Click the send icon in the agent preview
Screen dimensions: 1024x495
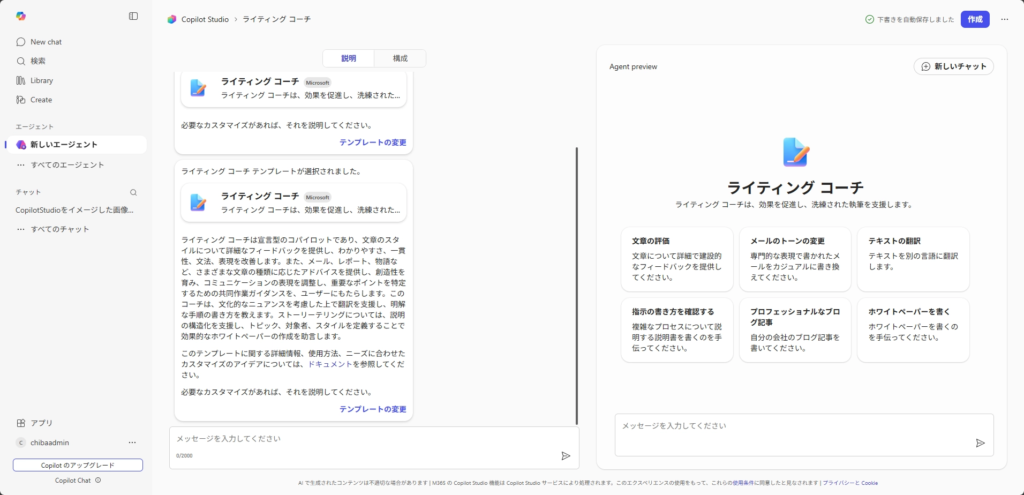980,443
